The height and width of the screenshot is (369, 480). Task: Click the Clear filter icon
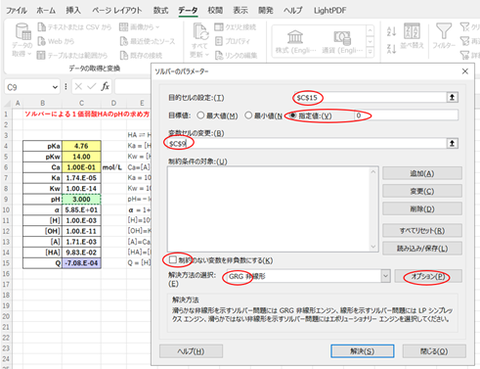(465, 27)
